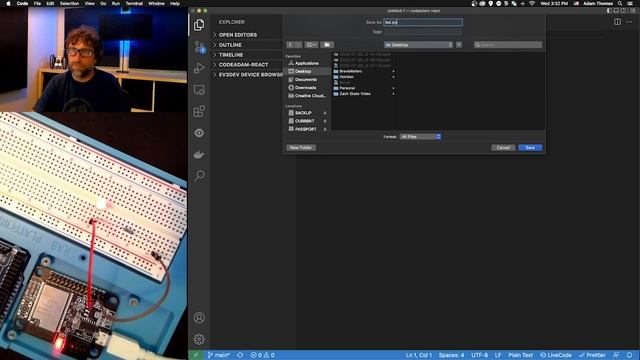Open the Run and Debug view
Image resolution: width=640 pixels, height=360 pixels.
[199, 68]
